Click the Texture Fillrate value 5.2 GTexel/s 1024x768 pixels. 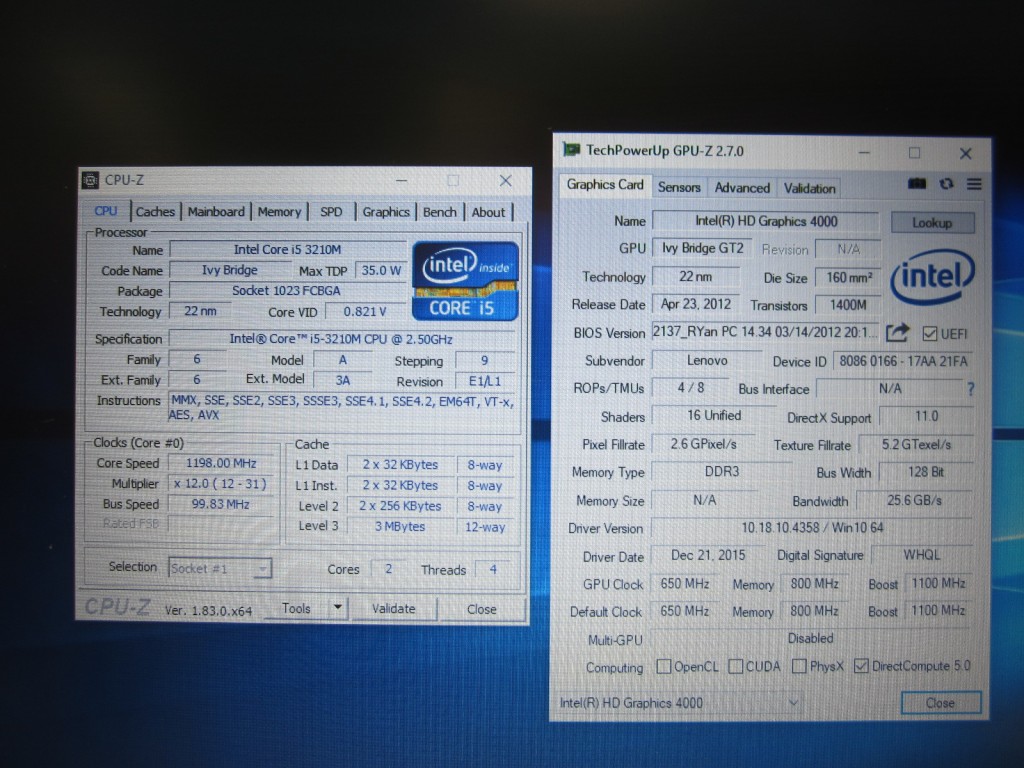[x=916, y=445]
